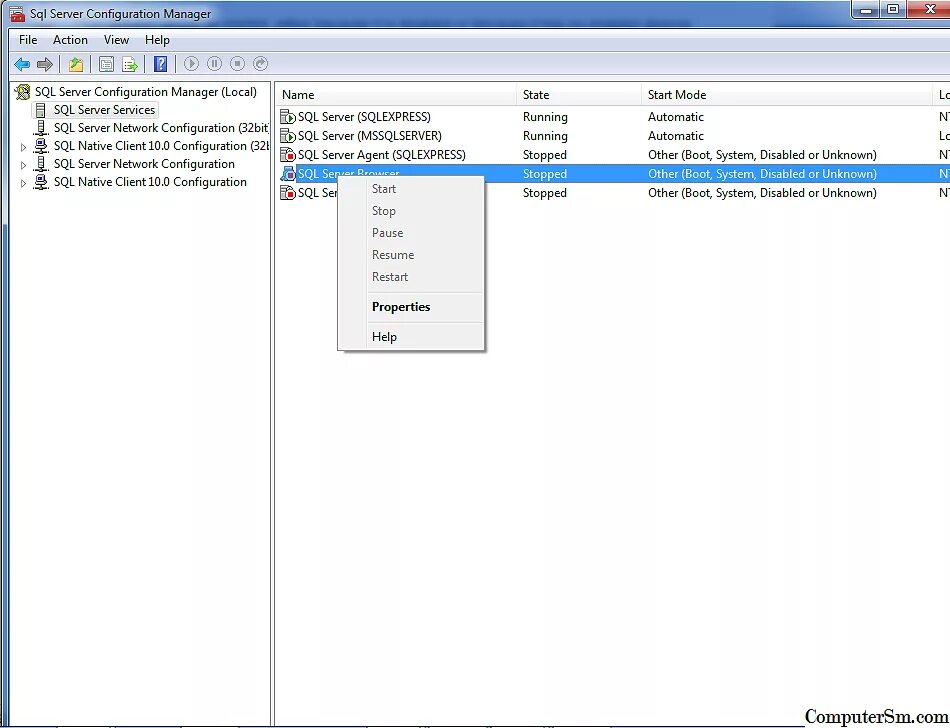Click the Back arrow toolbar icon

[x=22, y=64]
